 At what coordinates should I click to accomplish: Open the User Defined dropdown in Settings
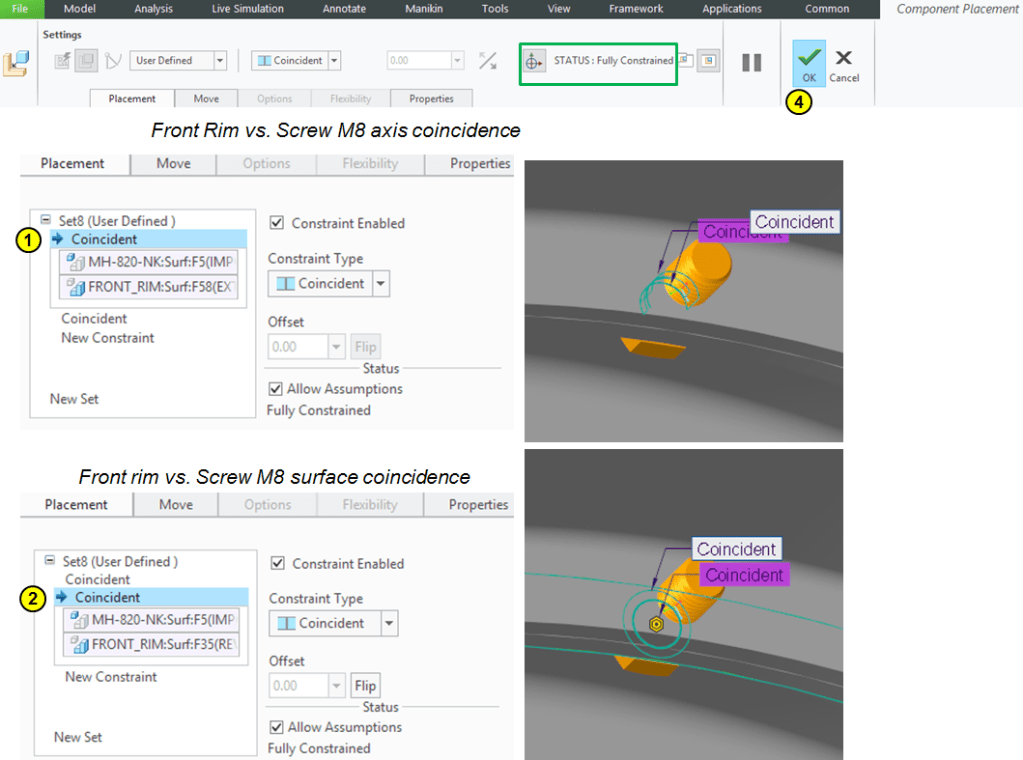pos(220,61)
